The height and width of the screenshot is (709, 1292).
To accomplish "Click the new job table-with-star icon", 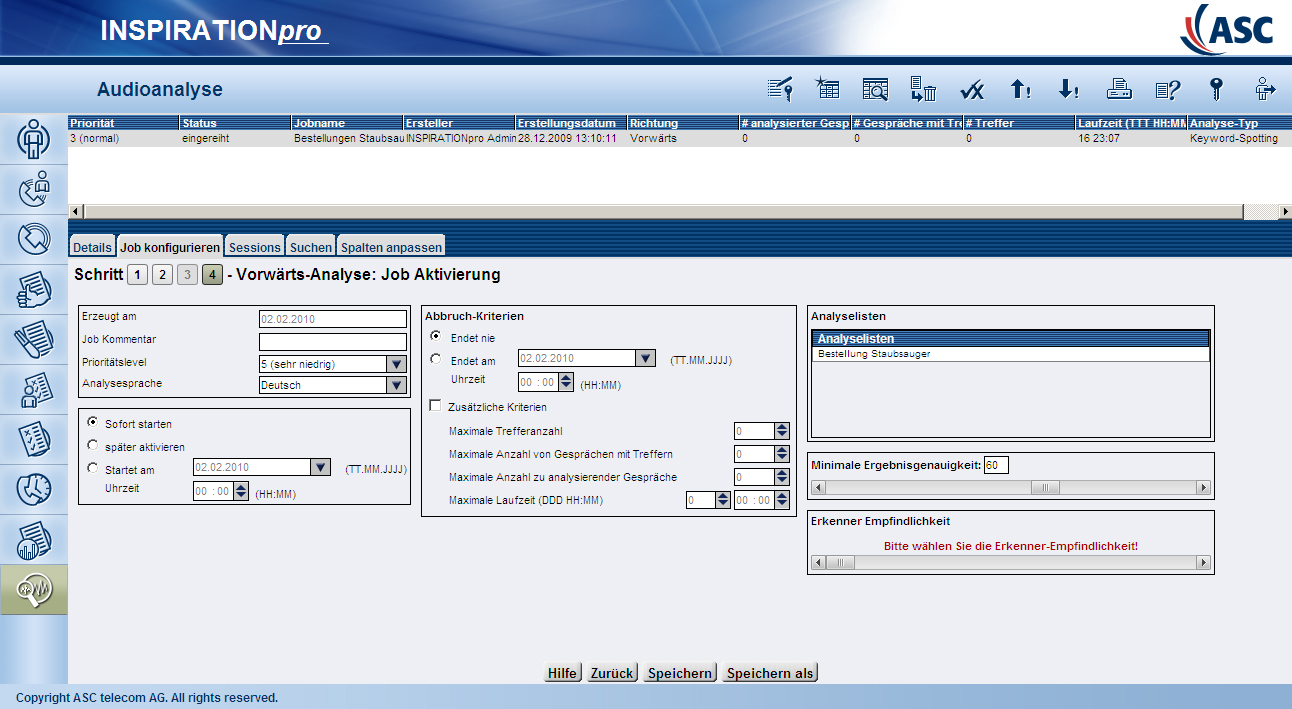I will pyautogui.click(x=827, y=90).
